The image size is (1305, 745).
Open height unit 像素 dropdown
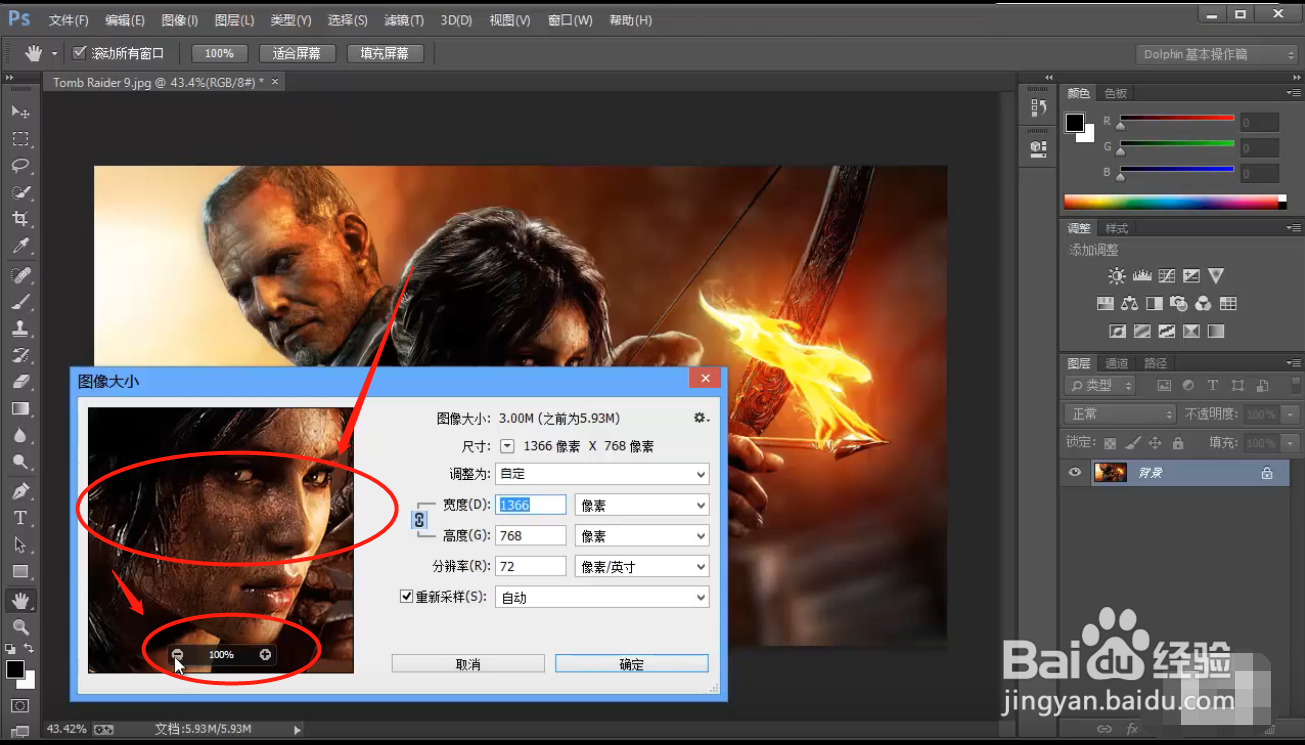click(642, 536)
